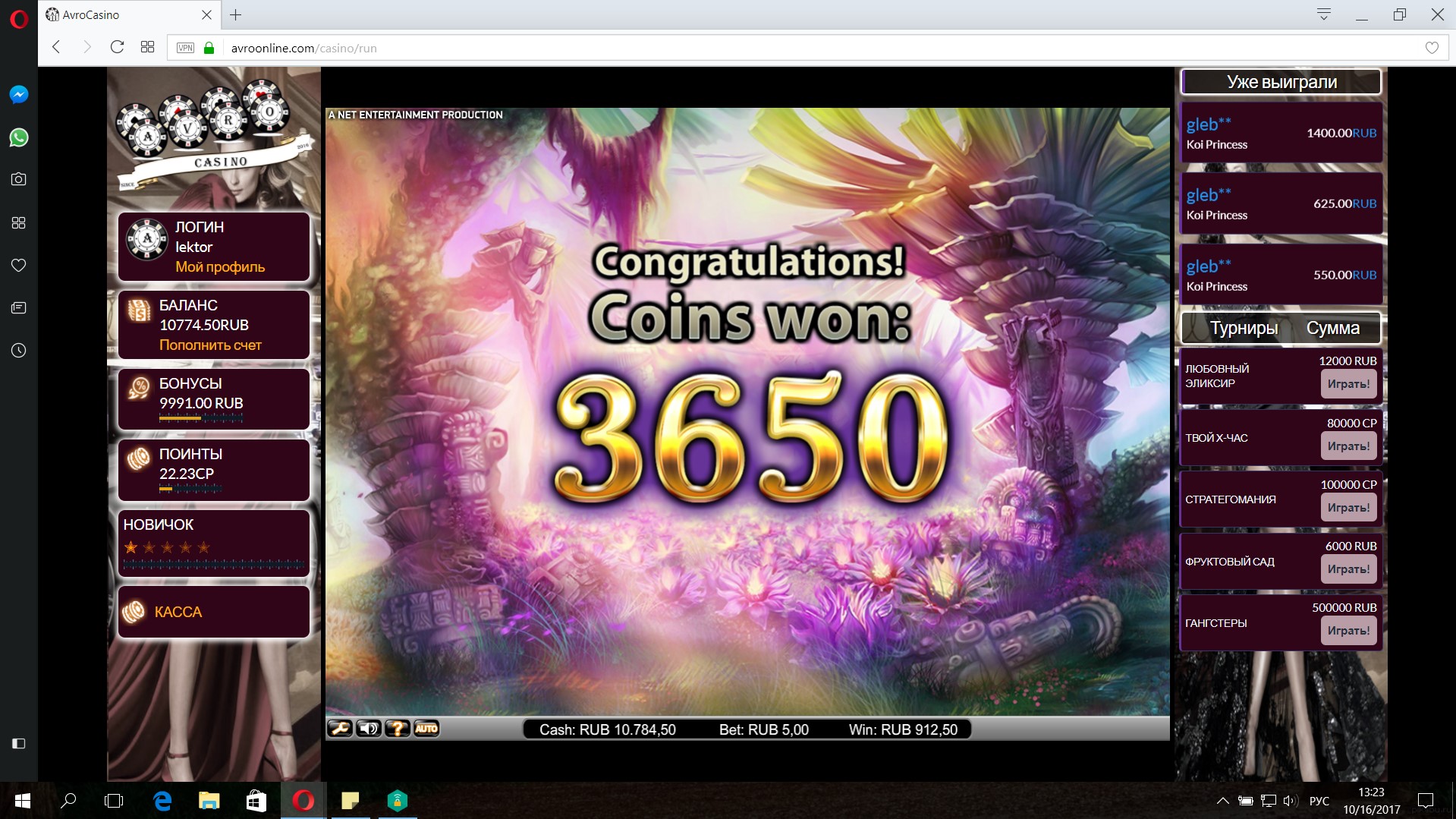Screen dimensions: 1456x819
Task: Add page to bookmarks heart icon
Action: 1432,48
